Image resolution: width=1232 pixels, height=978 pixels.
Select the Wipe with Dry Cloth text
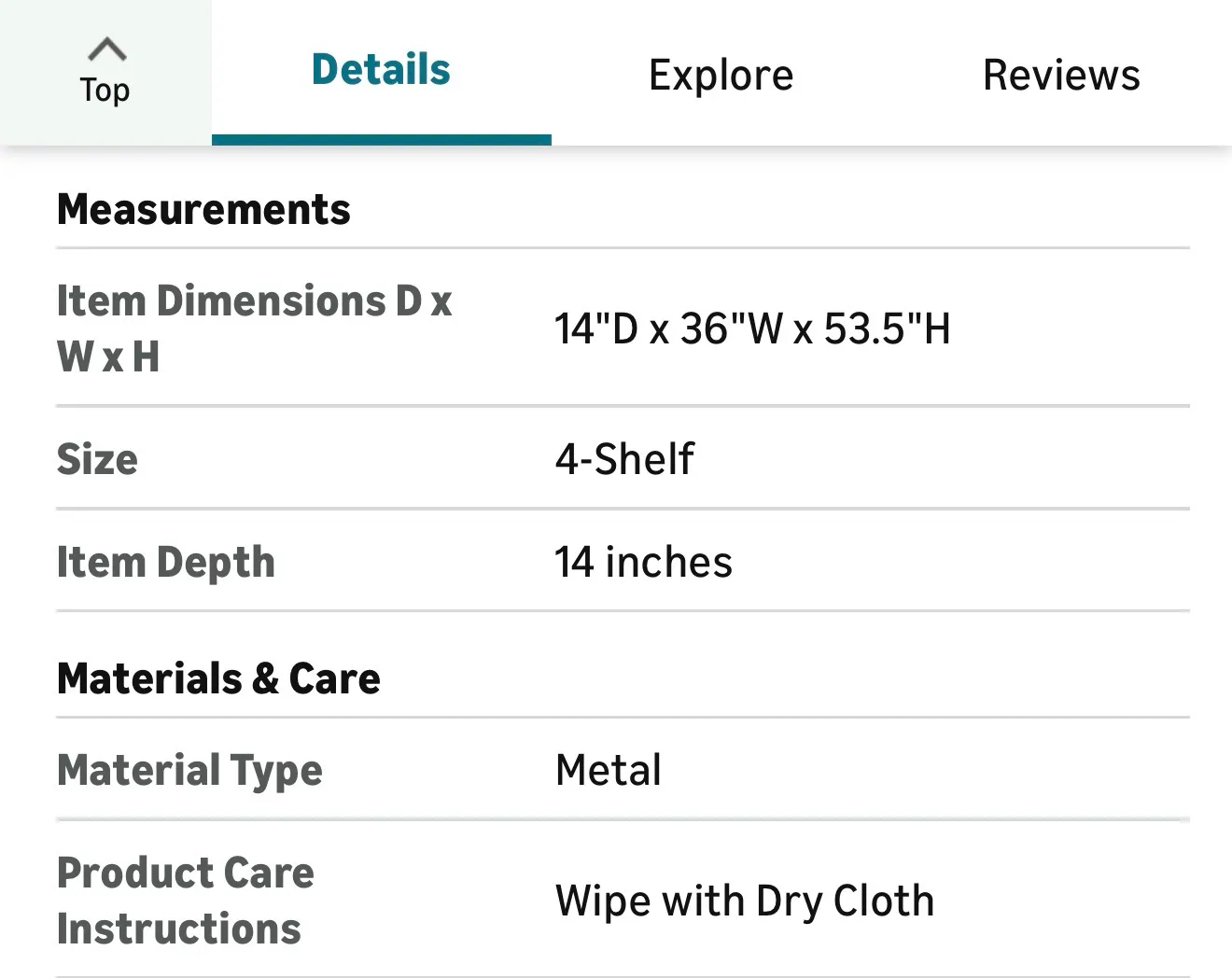(744, 901)
